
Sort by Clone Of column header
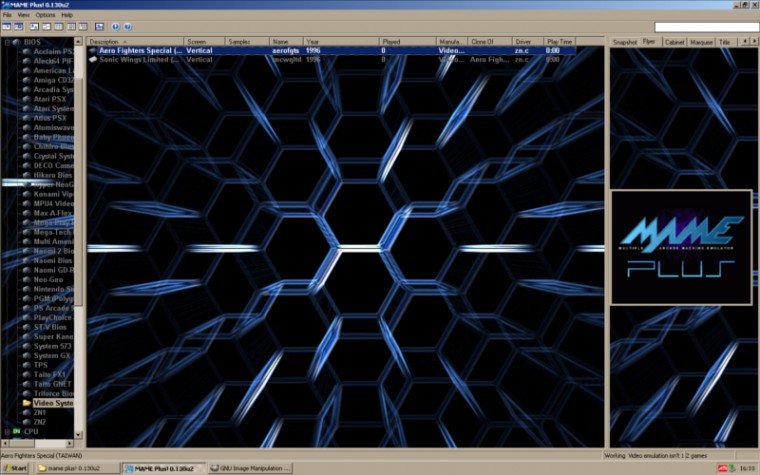(x=490, y=42)
